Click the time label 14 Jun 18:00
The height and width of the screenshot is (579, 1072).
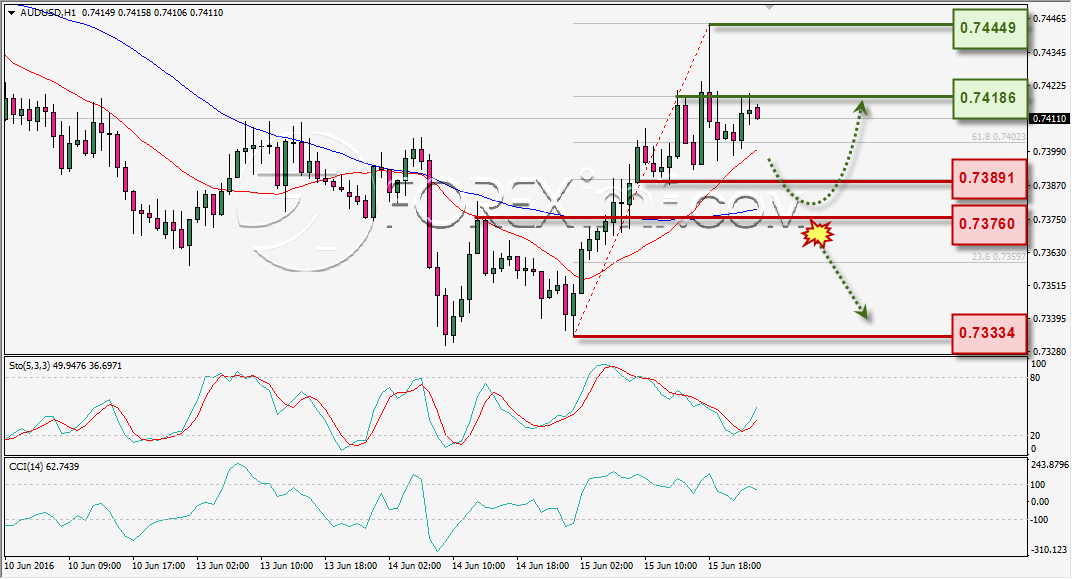pos(542,566)
